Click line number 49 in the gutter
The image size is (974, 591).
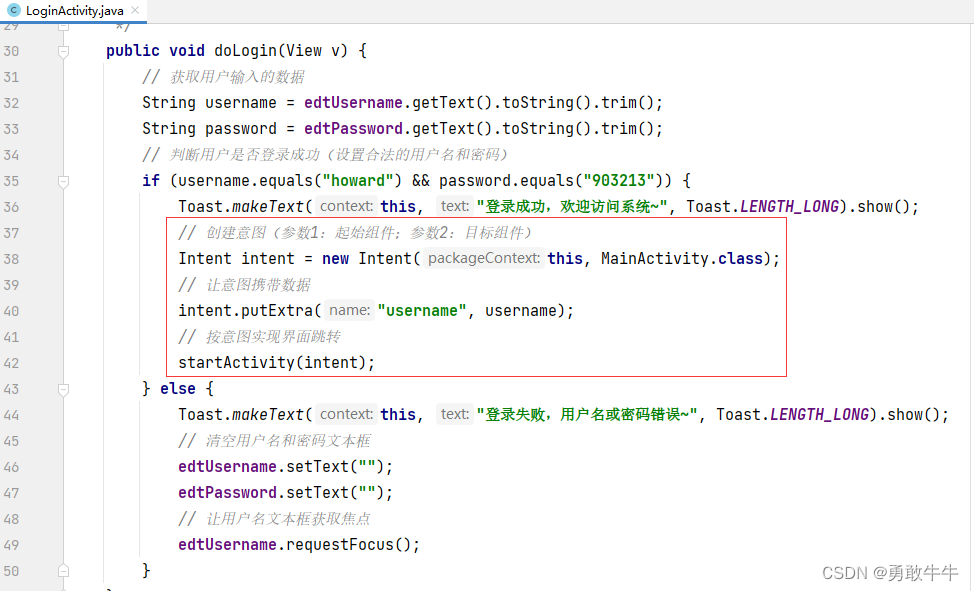(11, 545)
